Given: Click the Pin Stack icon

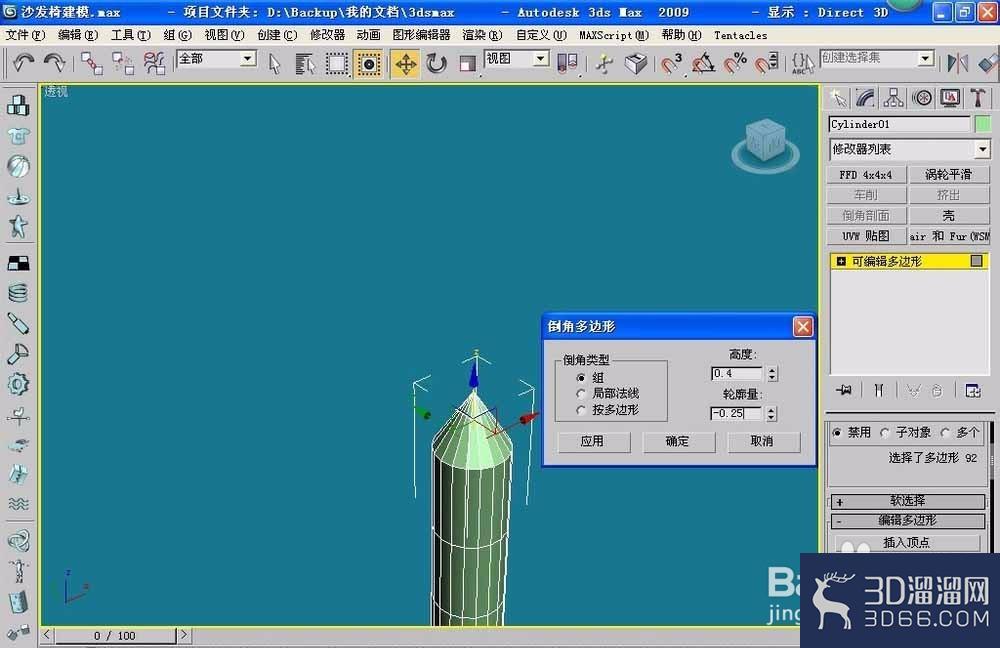Looking at the screenshot, I should coord(844,390).
